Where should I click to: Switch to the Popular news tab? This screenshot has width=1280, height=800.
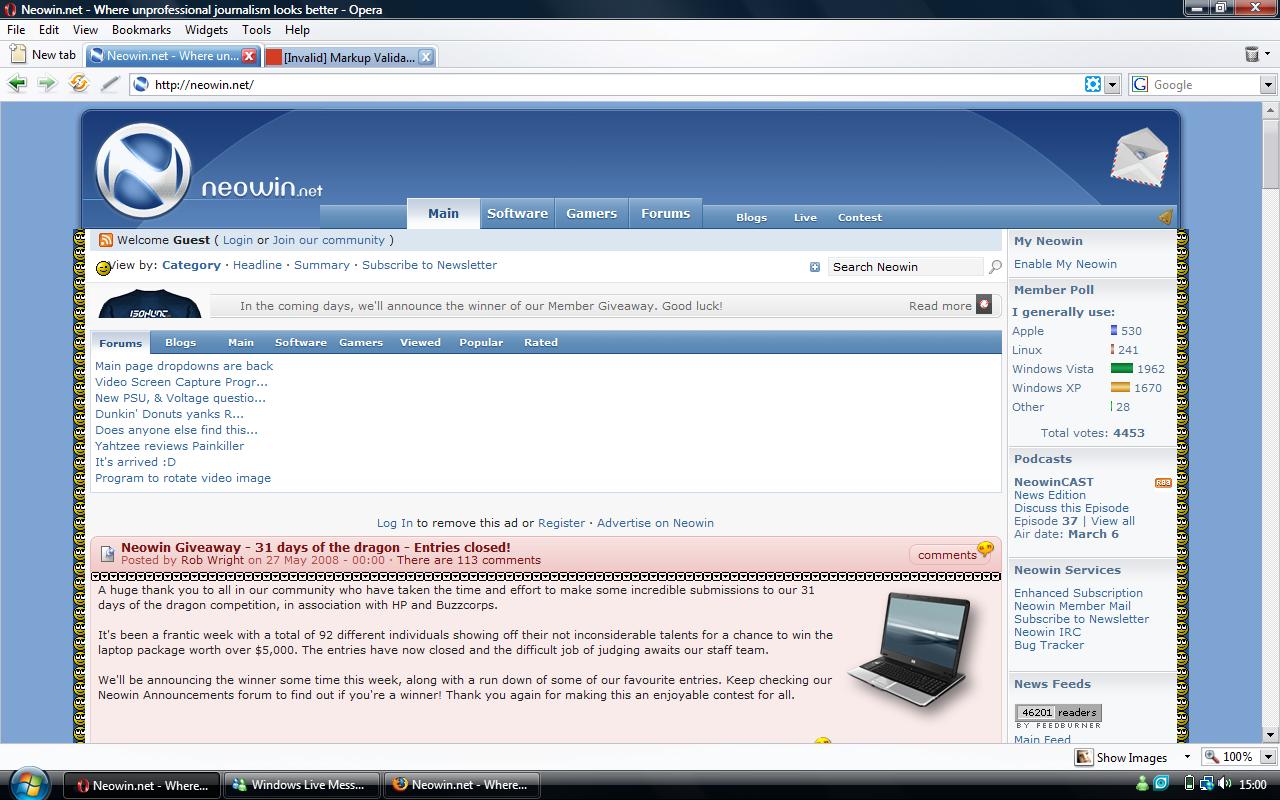click(x=481, y=342)
